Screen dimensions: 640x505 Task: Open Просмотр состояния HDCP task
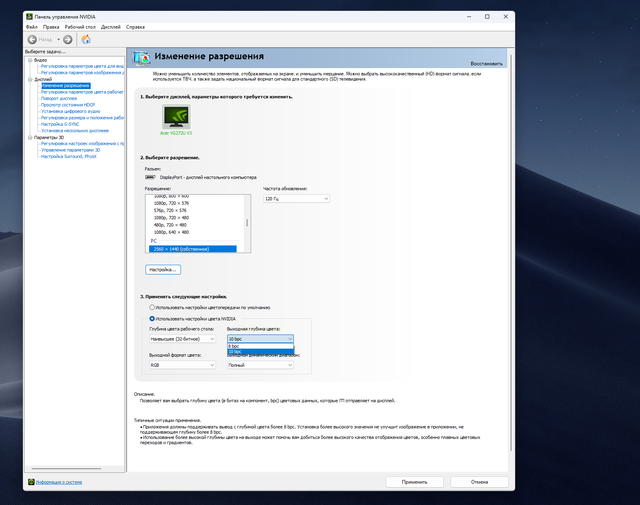click(68, 105)
